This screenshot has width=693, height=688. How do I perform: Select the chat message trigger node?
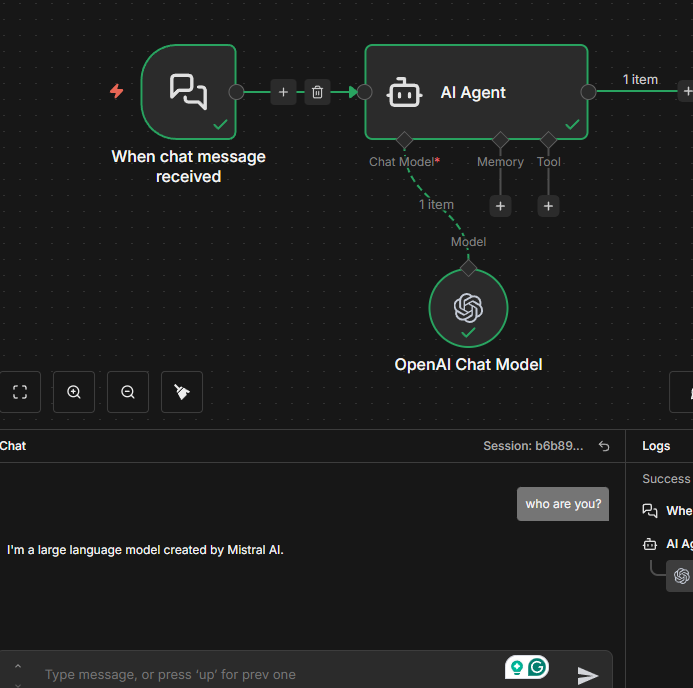pyautogui.click(x=188, y=91)
